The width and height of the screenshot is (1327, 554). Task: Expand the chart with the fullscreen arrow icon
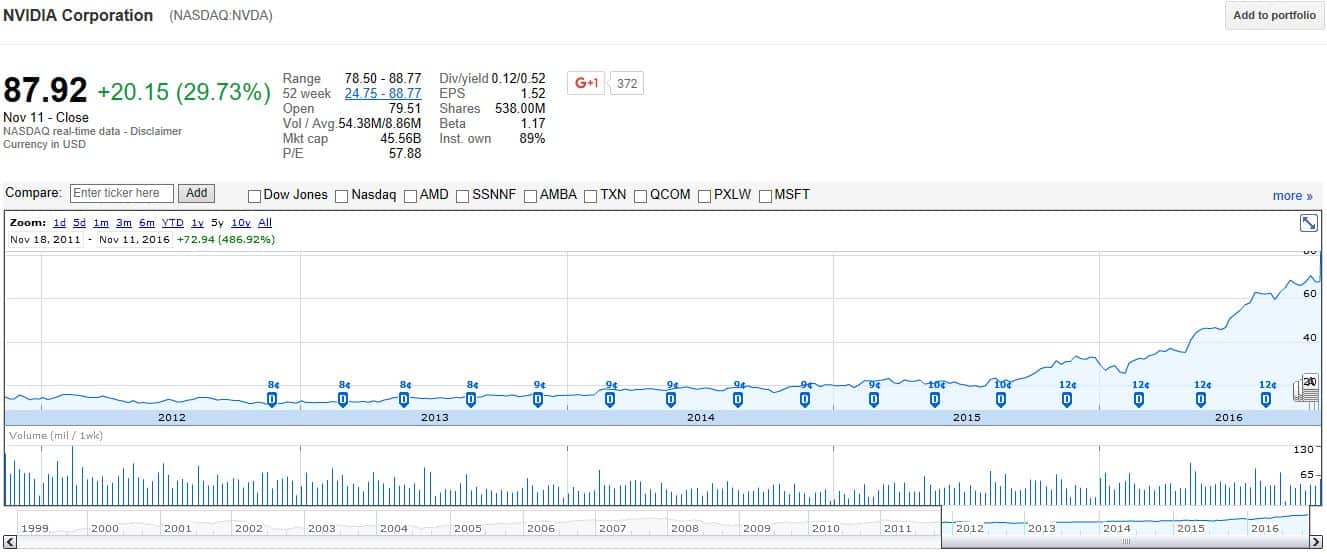tap(1308, 223)
